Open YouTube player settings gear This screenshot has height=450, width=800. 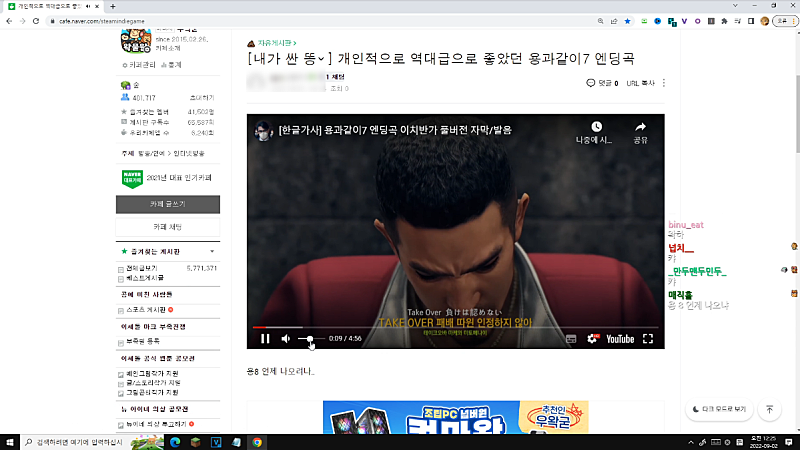tap(592, 339)
